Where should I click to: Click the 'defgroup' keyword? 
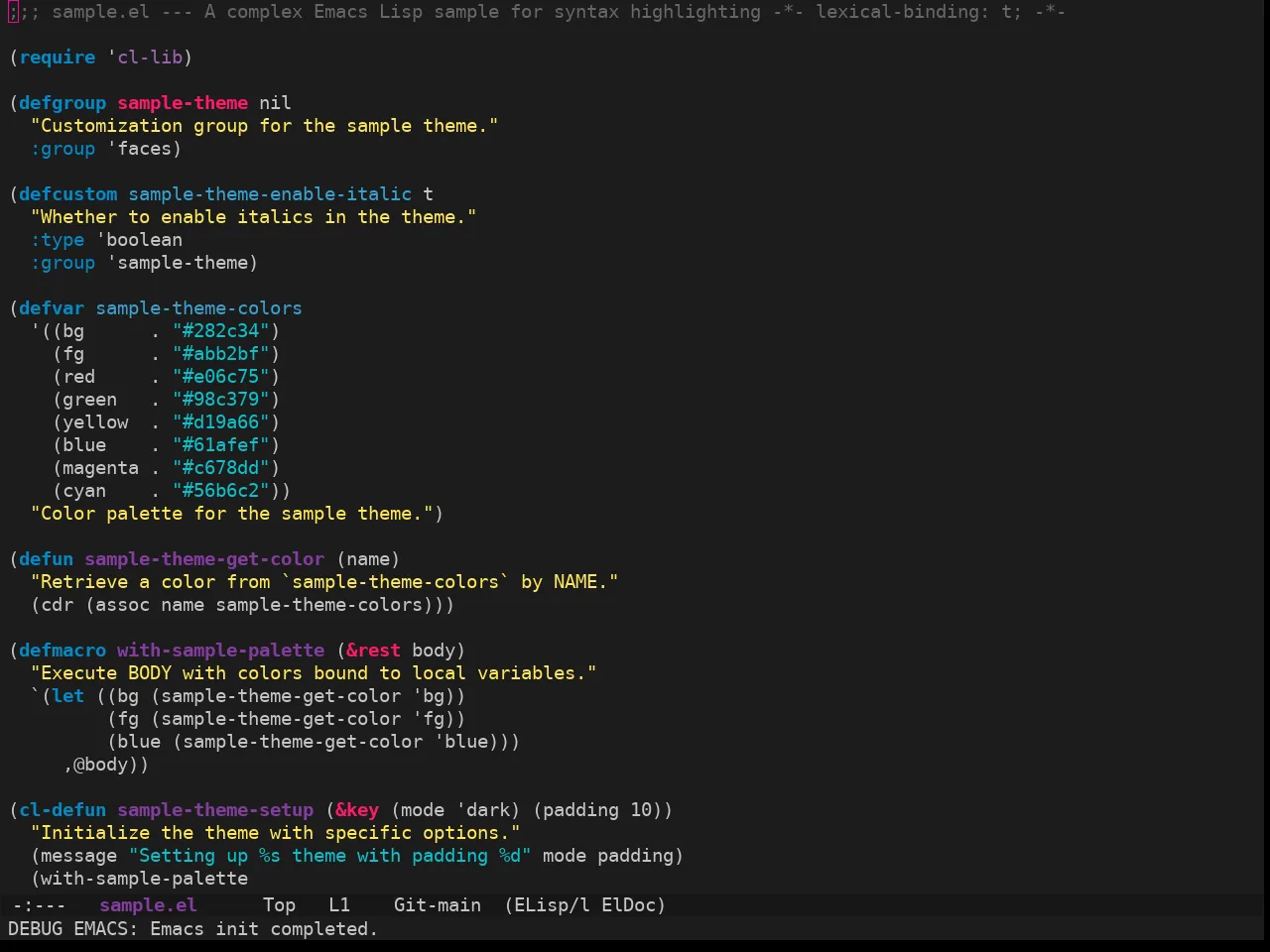coord(63,103)
